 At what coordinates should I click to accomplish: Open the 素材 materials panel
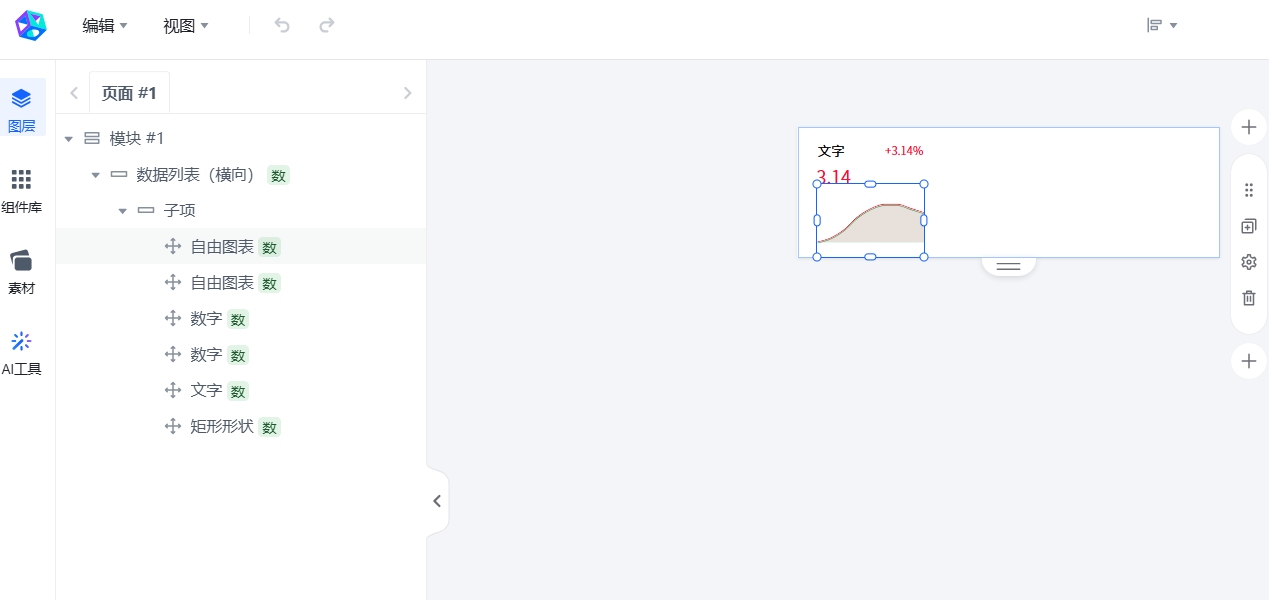[x=21, y=270]
